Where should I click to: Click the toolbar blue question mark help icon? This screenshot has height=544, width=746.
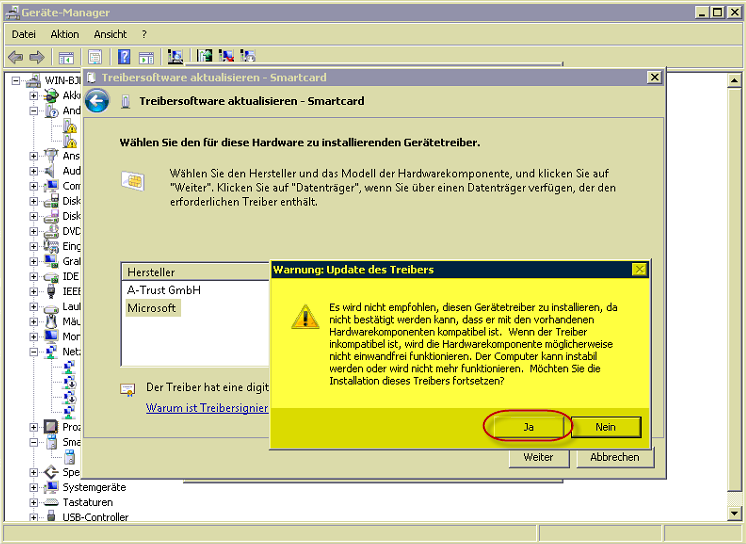pyautogui.click(x=124, y=57)
